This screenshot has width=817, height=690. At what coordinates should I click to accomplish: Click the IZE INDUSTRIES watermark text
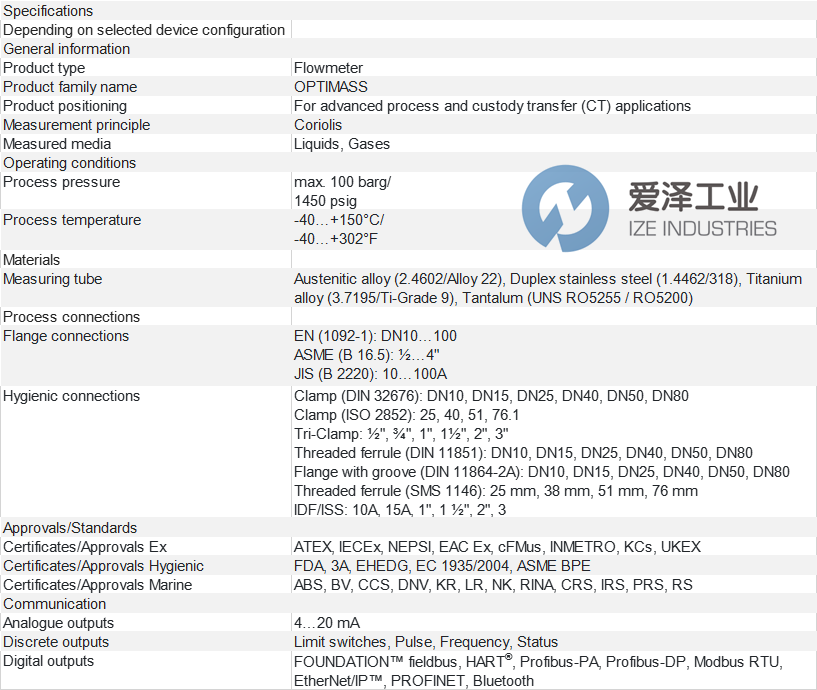pos(702,229)
